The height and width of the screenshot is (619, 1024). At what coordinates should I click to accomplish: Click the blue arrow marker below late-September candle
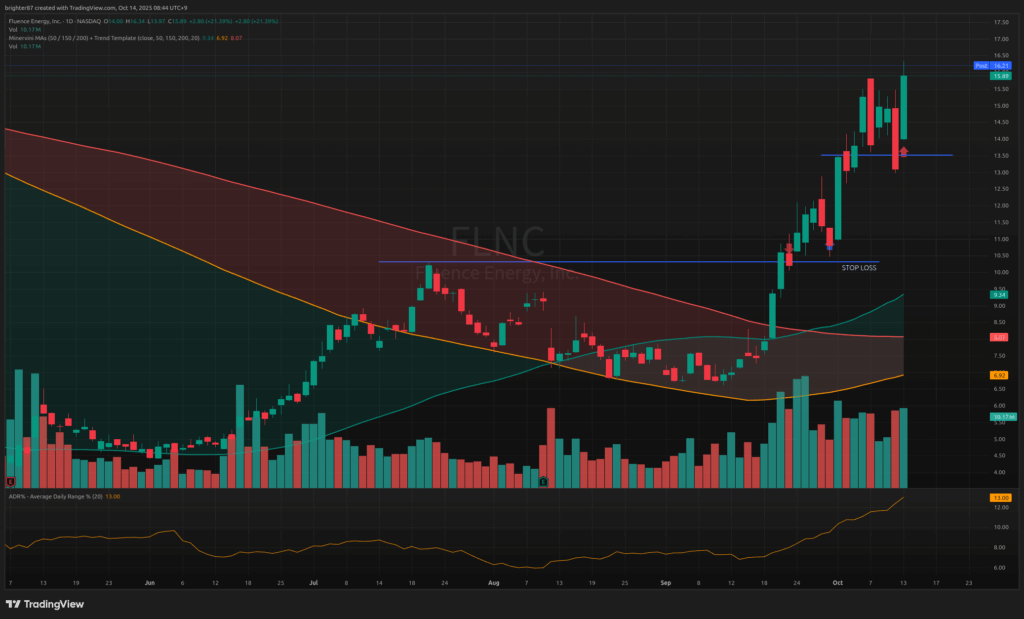829,244
